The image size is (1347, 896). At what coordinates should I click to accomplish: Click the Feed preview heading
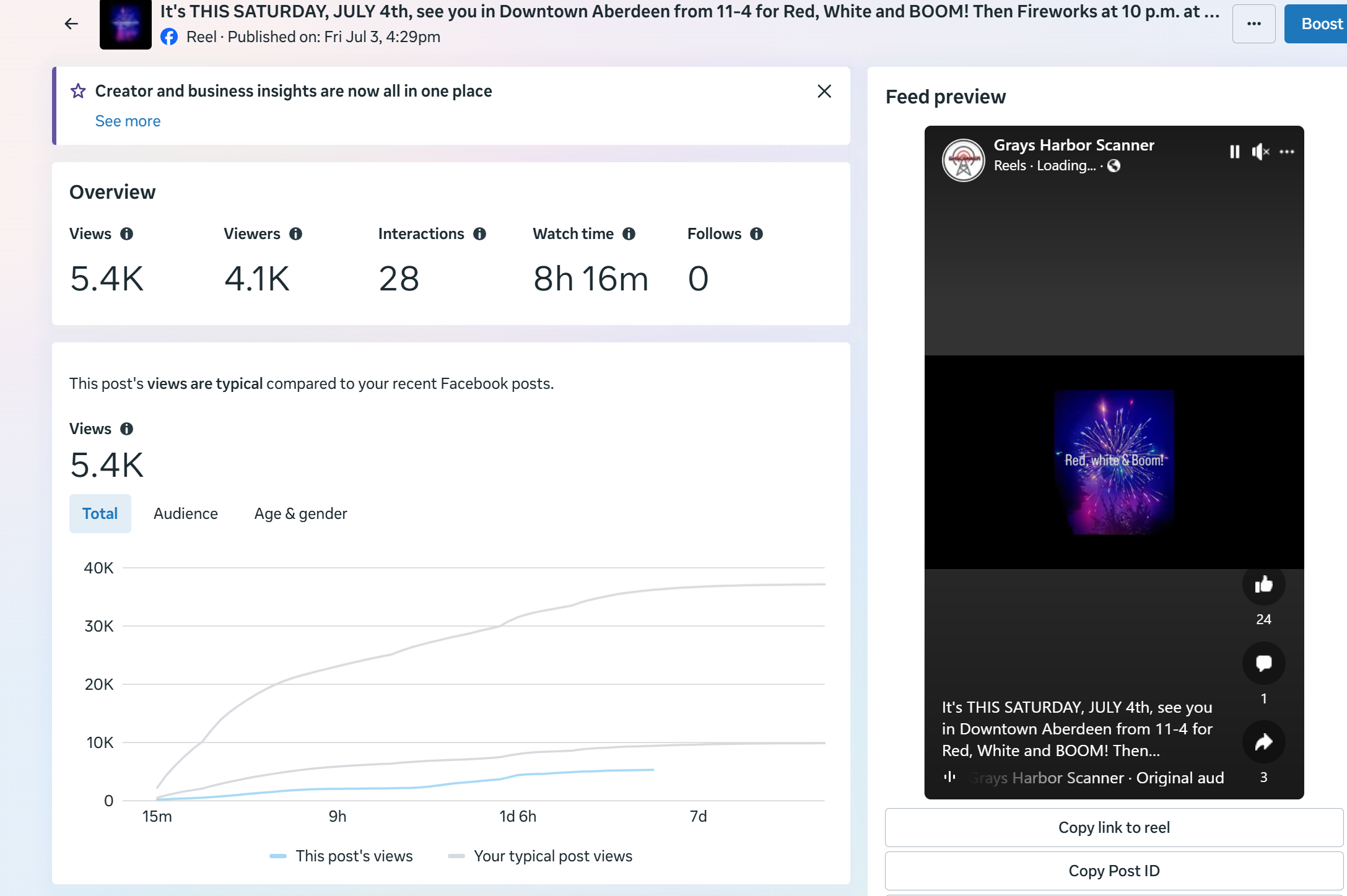[x=946, y=97]
